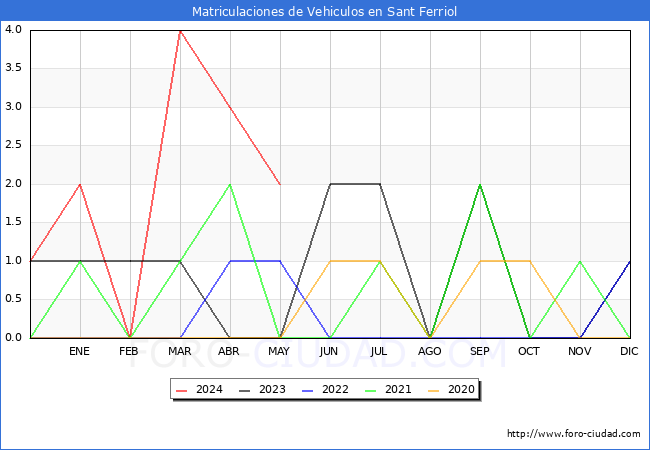Click the DIC month axis label
Image resolution: width=650 pixels, height=450 pixels.
[x=629, y=351]
